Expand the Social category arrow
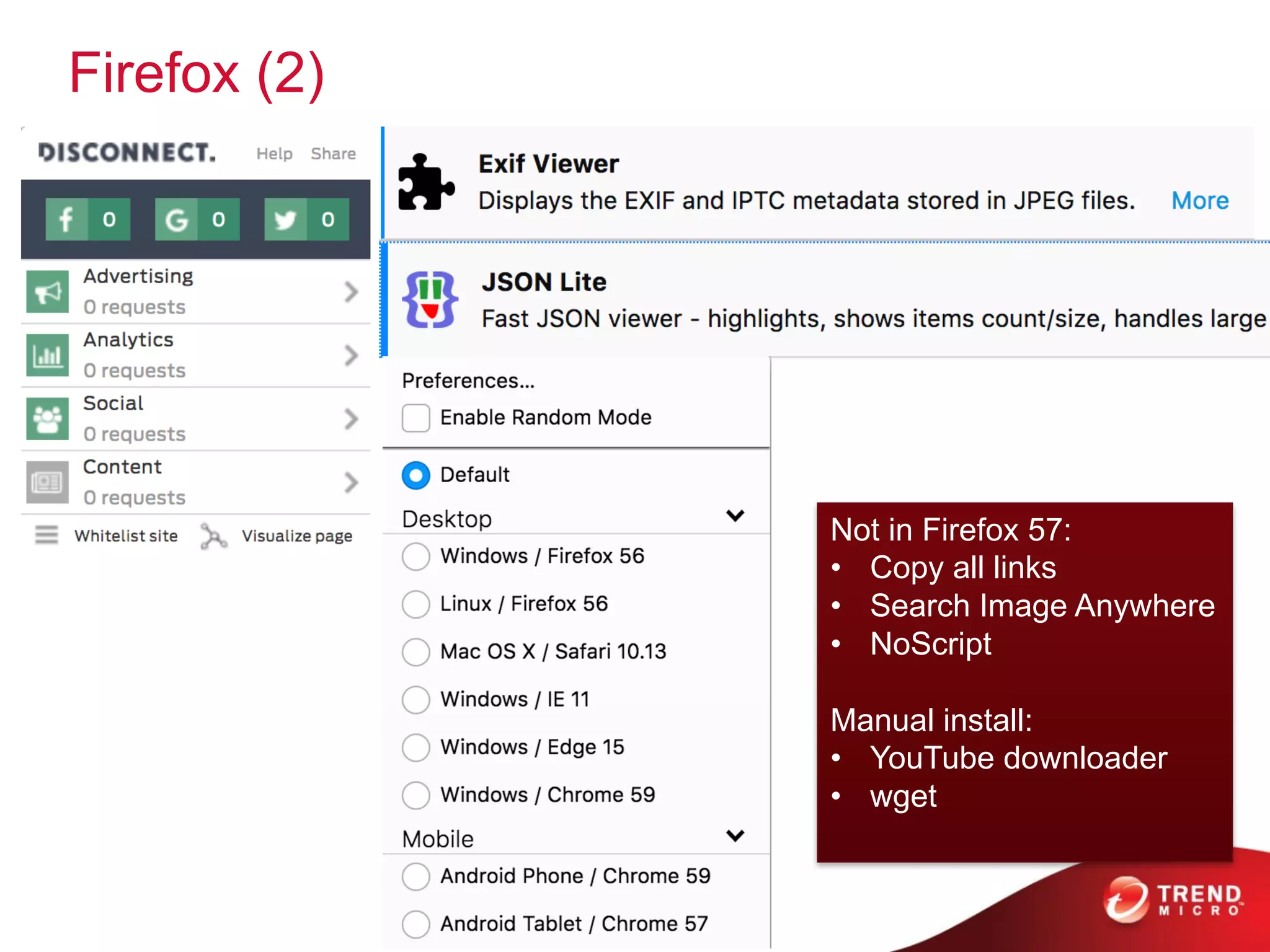Screen dimensions: 1270x952 click(352, 419)
